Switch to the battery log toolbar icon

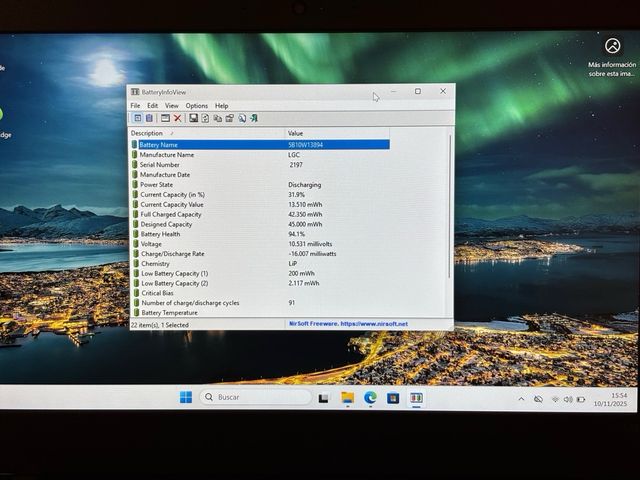click(149, 118)
